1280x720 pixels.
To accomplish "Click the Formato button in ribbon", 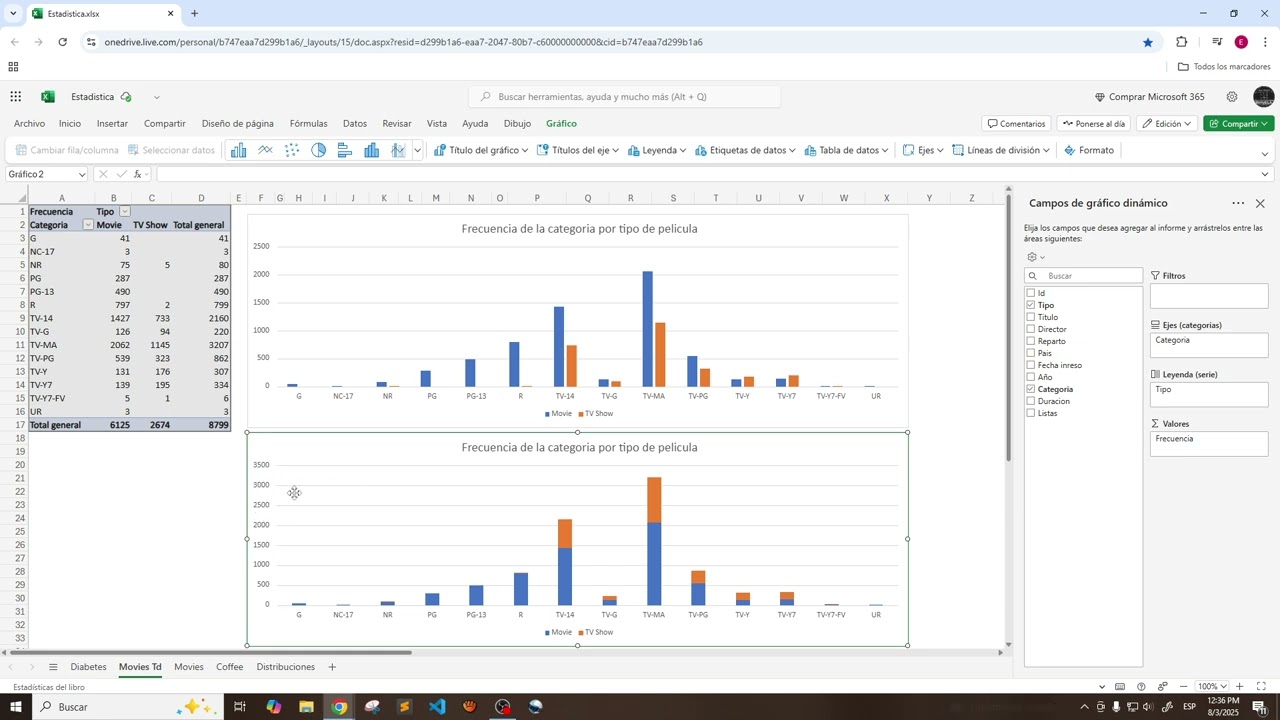I will point(1089,150).
